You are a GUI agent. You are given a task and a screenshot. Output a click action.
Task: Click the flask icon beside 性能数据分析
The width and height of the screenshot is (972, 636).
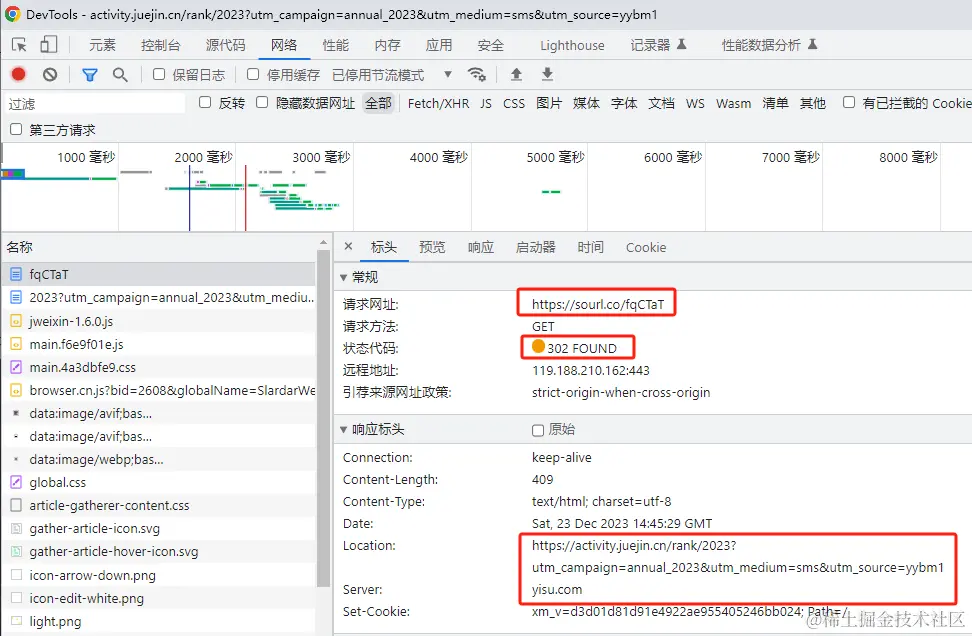coord(813,44)
